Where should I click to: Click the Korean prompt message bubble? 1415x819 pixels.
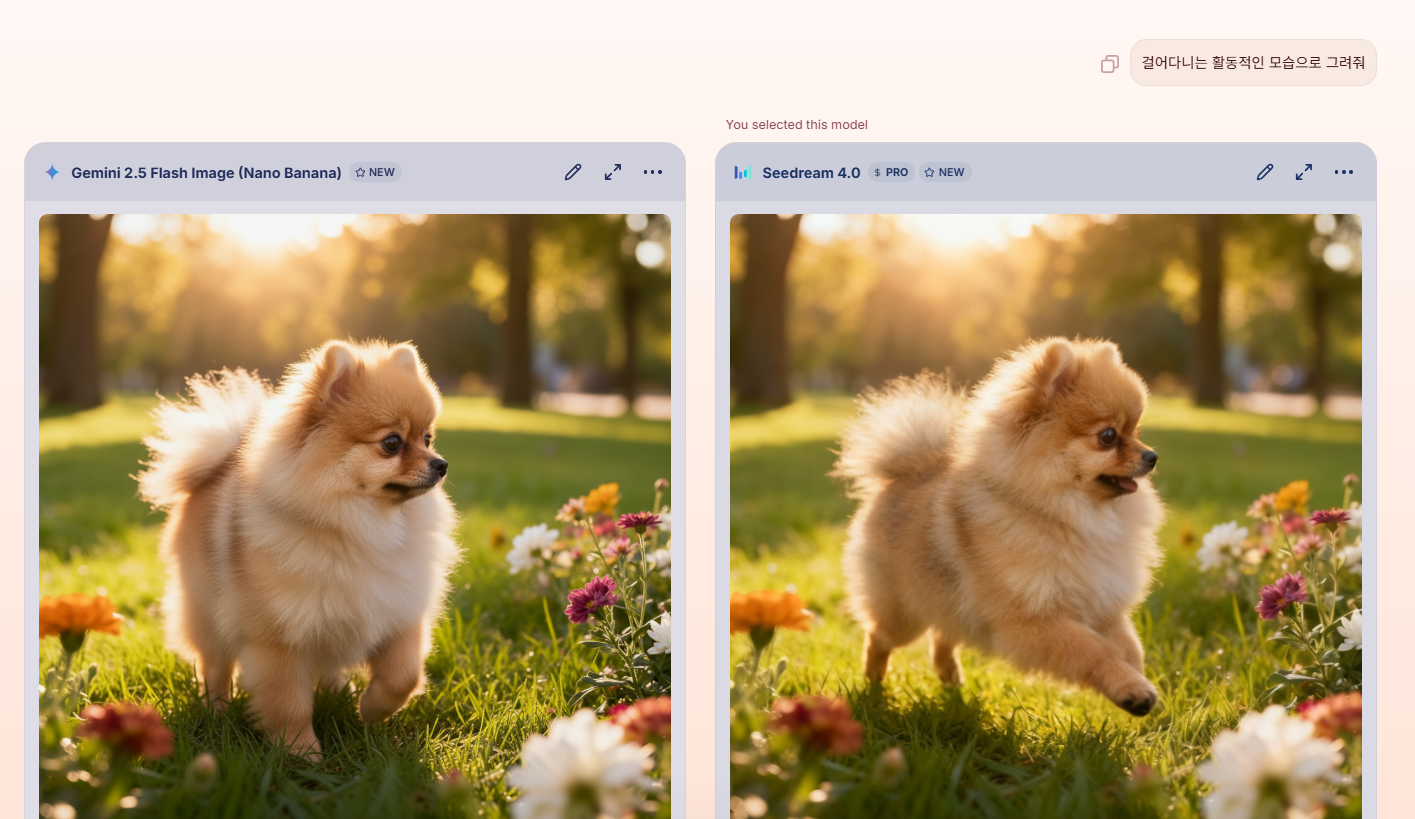point(1253,62)
